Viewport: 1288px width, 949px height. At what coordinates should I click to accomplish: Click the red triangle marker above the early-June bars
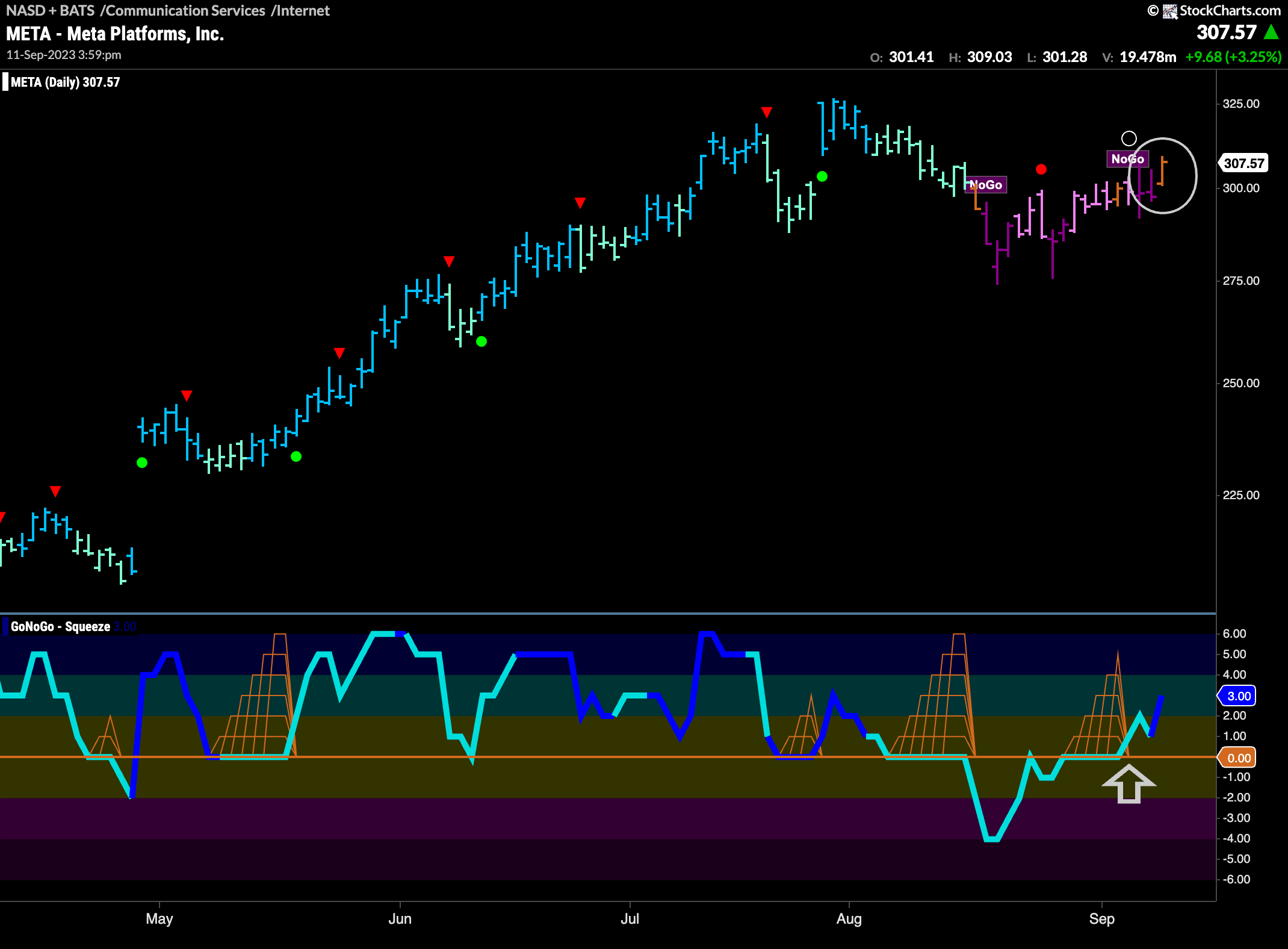pos(449,261)
